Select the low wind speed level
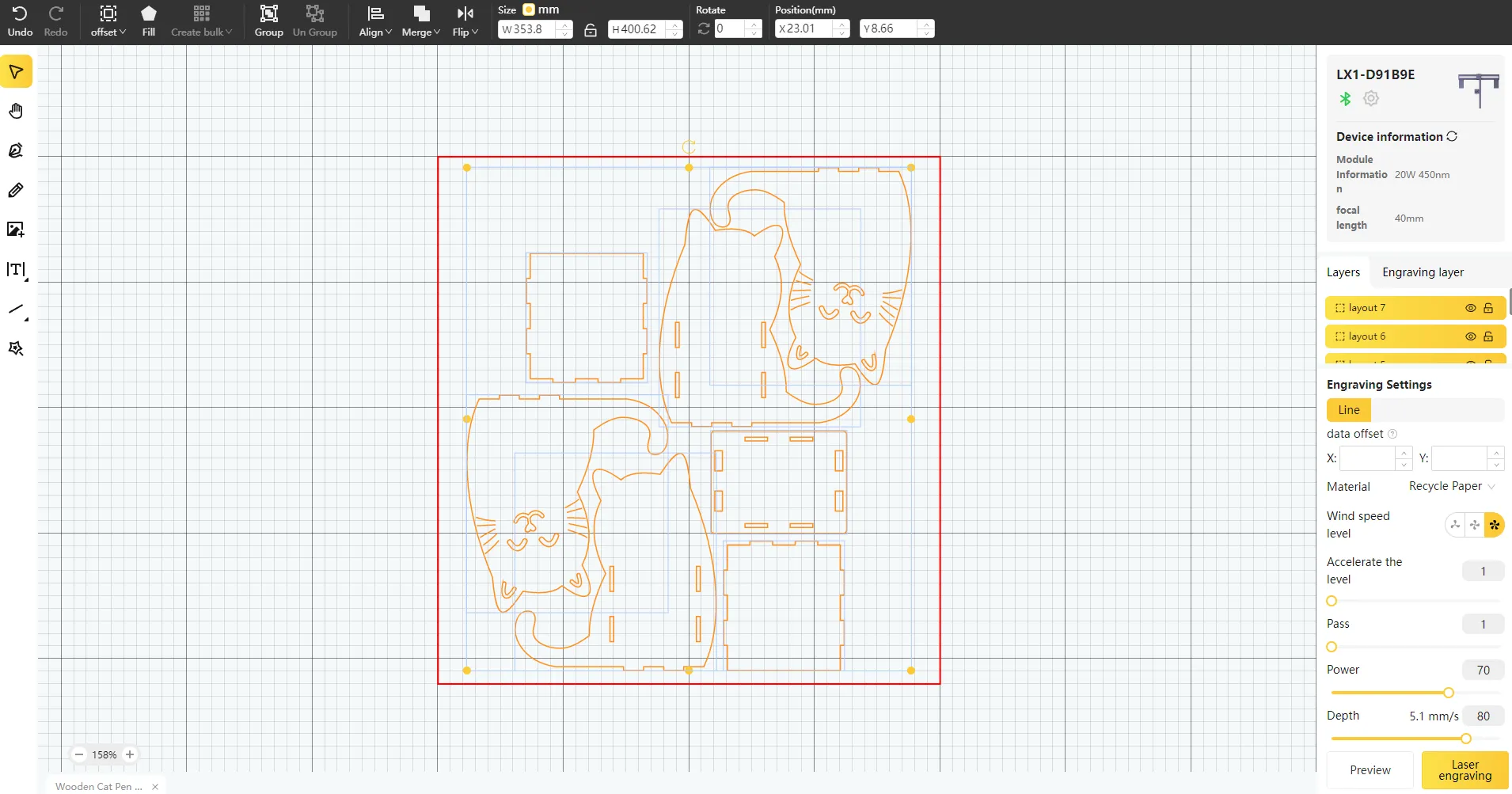Viewport: 1512px width, 794px height. coord(1455,525)
